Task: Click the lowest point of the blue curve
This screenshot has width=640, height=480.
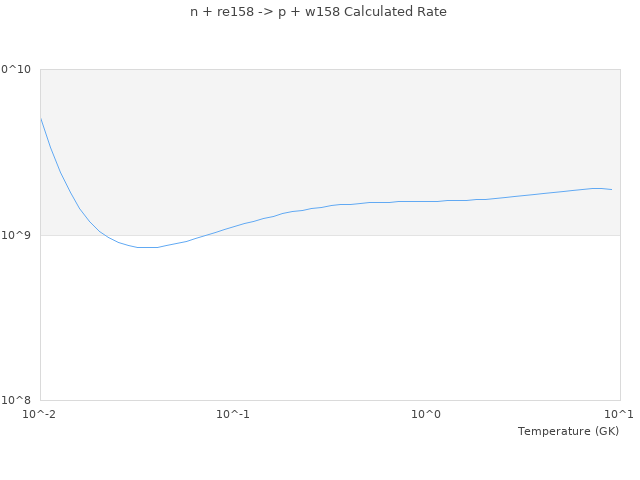Action: [147, 247]
